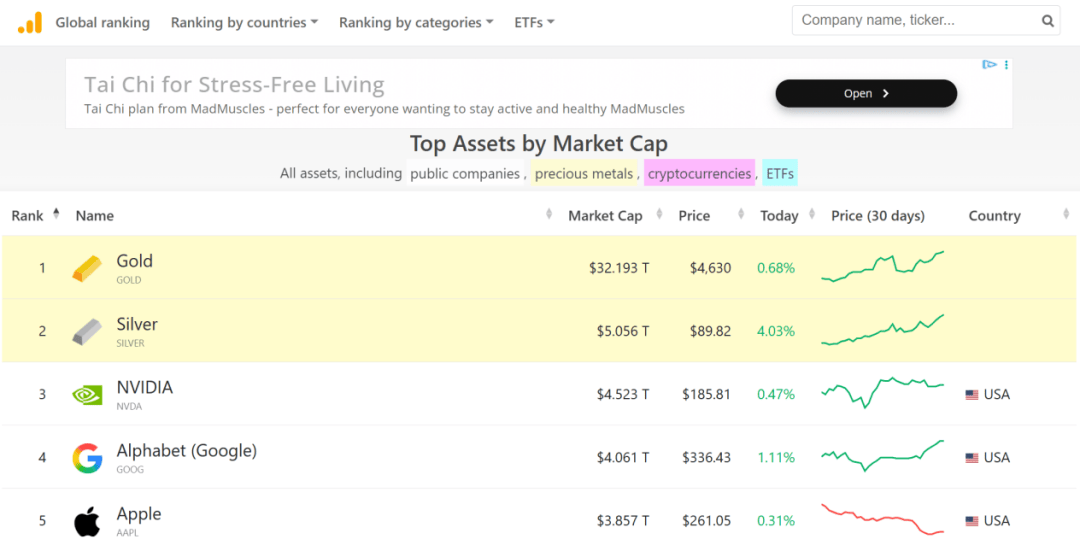Image resolution: width=1080 pixels, height=545 pixels.
Task: Click the orange bar chart site logo
Action: coord(30,22)
